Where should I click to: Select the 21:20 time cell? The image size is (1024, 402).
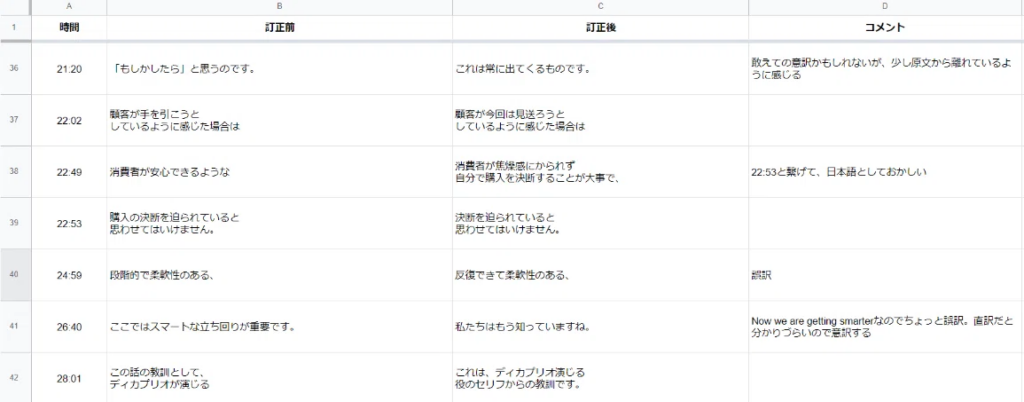pyautogui.click(x=69, y=69)
